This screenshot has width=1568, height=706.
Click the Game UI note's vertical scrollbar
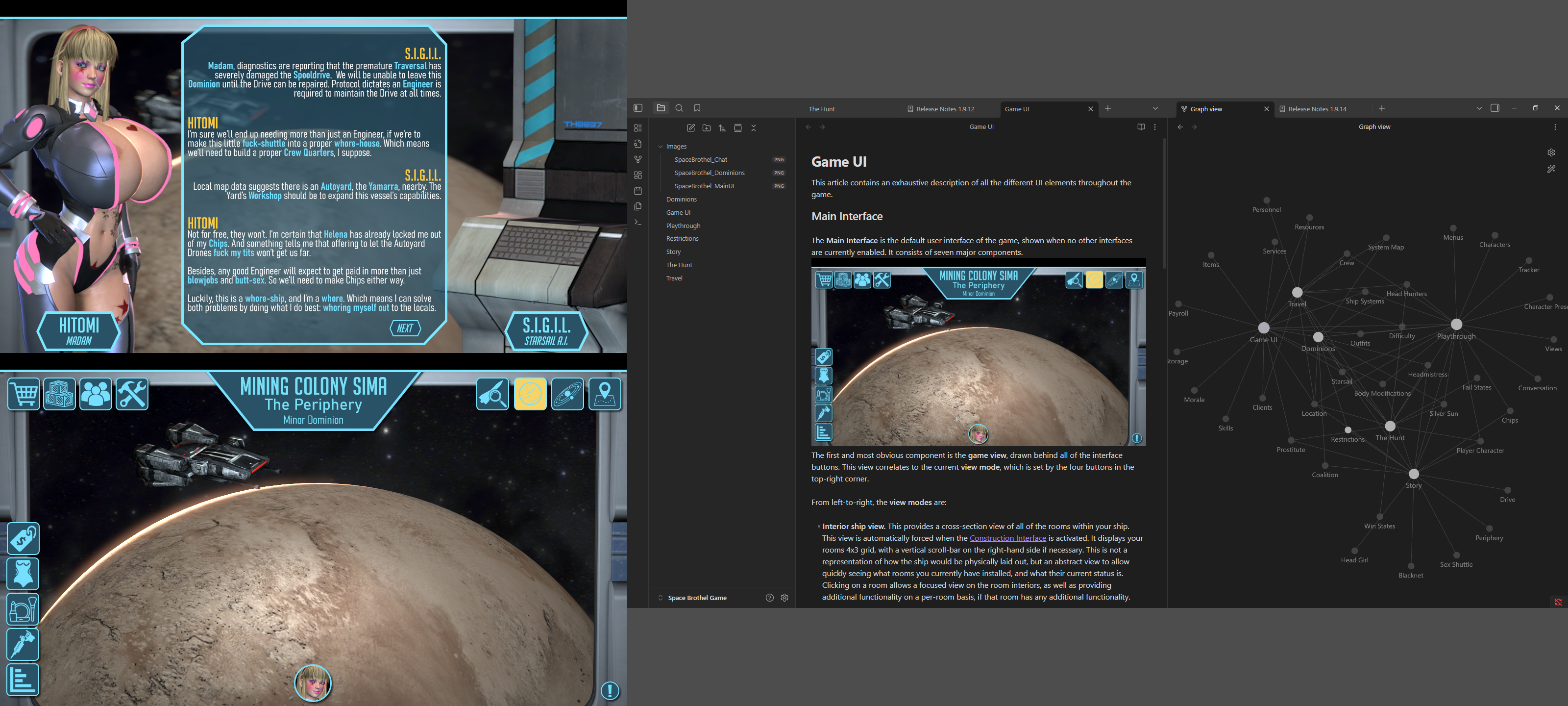coord(1164,204)
